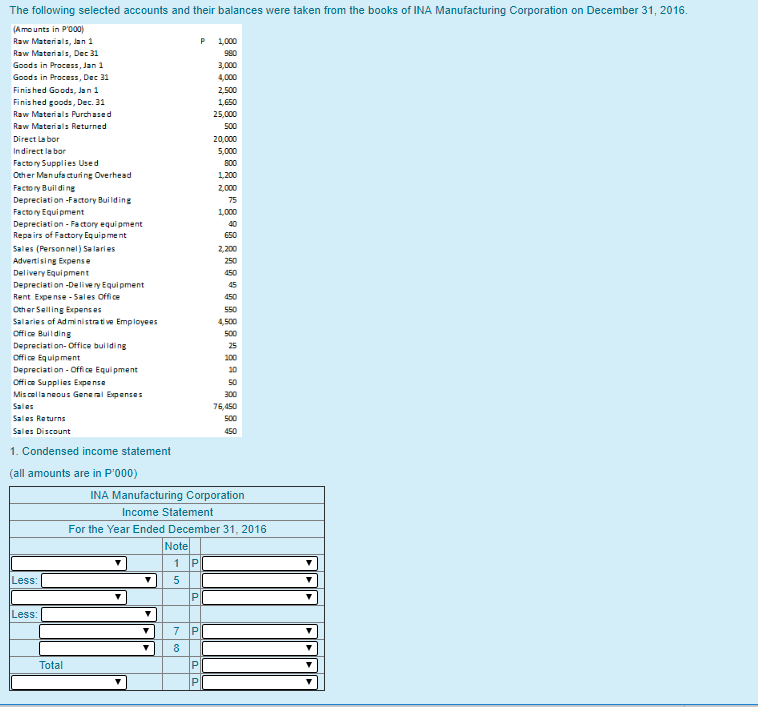This screenshot has width=758, height=707.
Task: Click the 25,000 Raw Materials Purchased amount
Action: click(x=225, y=114)
